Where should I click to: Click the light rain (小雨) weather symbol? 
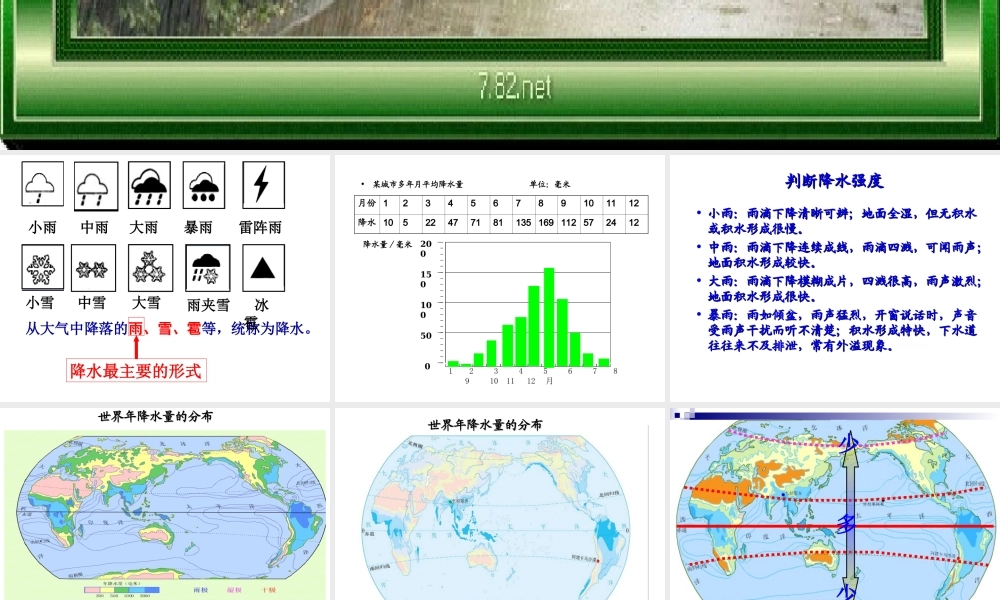(42, 184)
